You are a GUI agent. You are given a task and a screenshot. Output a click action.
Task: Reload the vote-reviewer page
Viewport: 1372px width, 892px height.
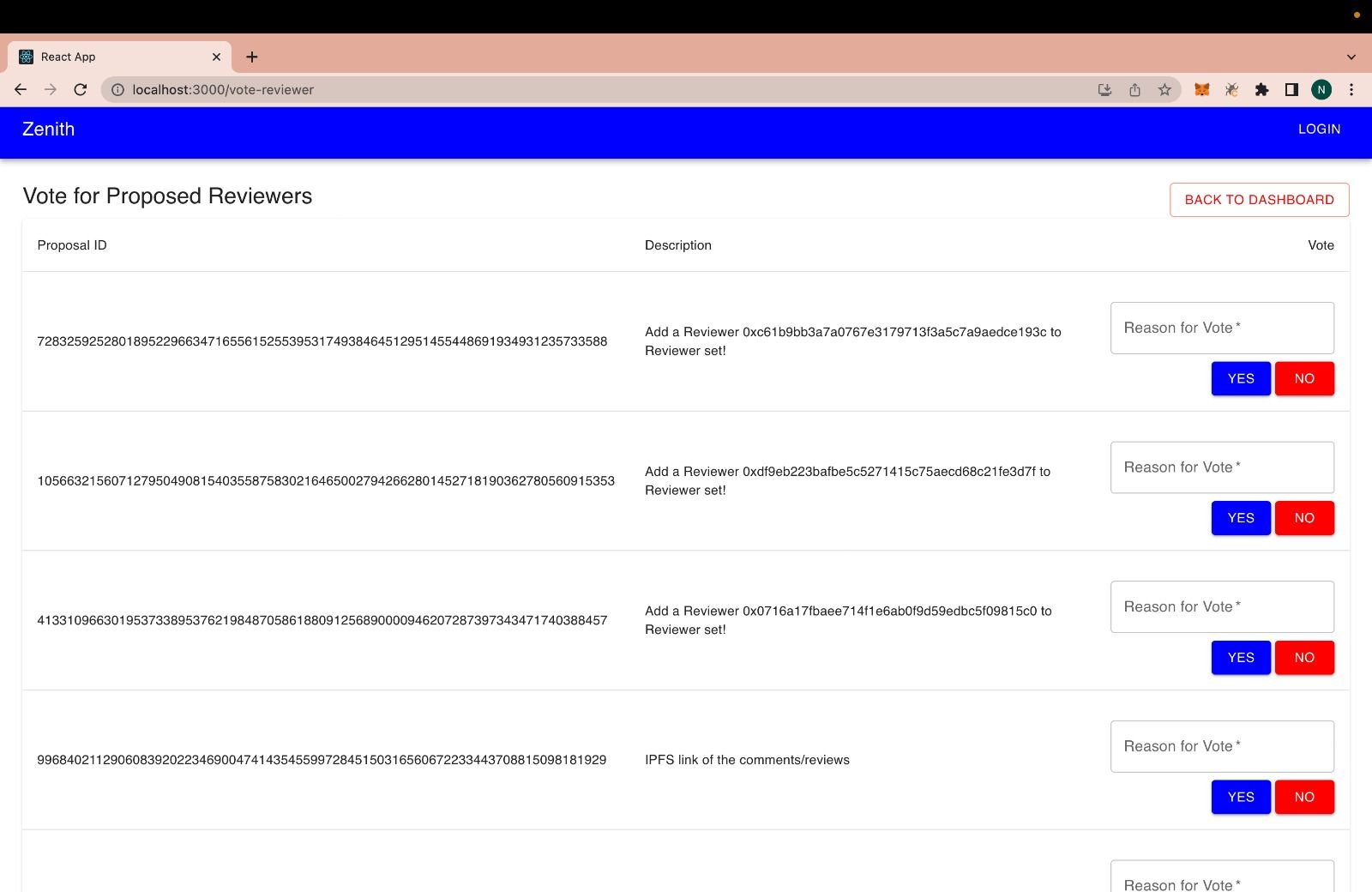[81, 89]
